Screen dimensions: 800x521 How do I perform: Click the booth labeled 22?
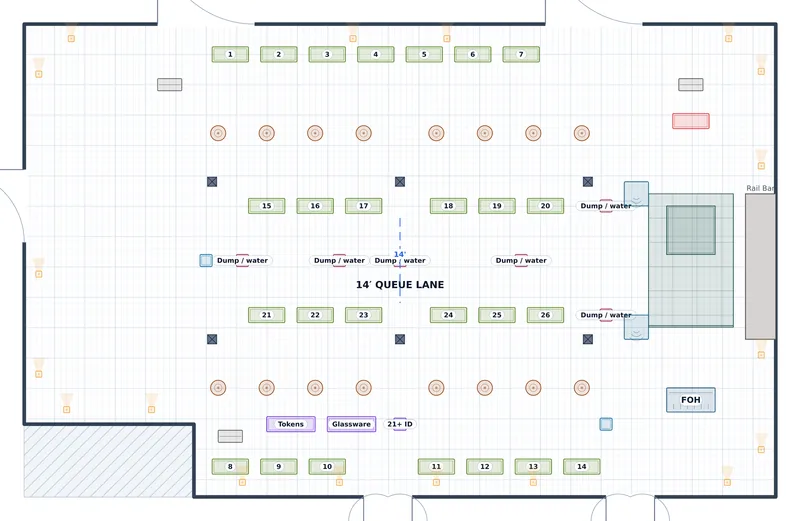(x=315, y=315)
